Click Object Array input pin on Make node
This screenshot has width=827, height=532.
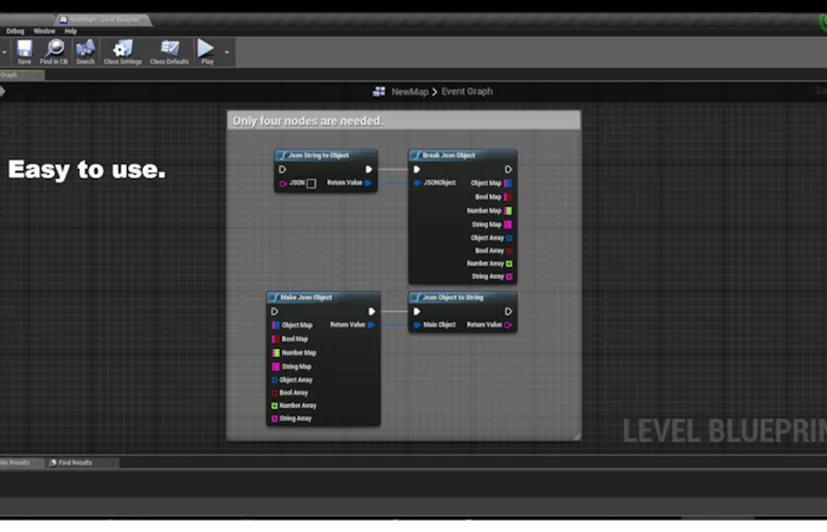tap(274, 380)
